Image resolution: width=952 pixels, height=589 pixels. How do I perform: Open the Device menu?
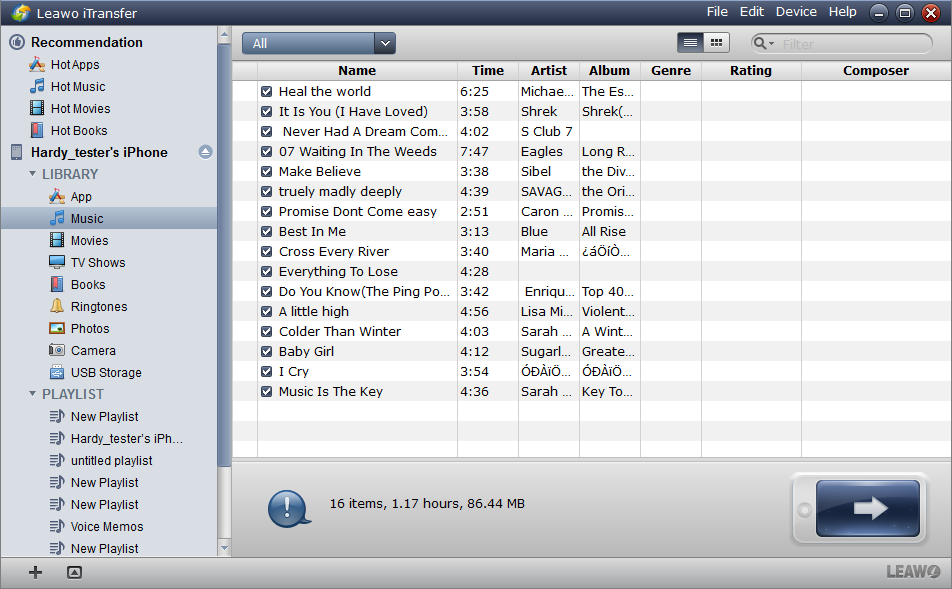tap(796, 12)
